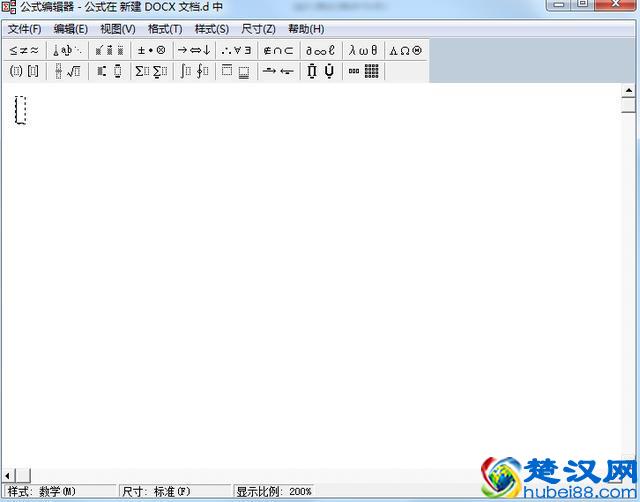This screenshot has width=640, height=502.
Task: Click the 公式编辑器 title bar app icon
Action: (9, 7)
